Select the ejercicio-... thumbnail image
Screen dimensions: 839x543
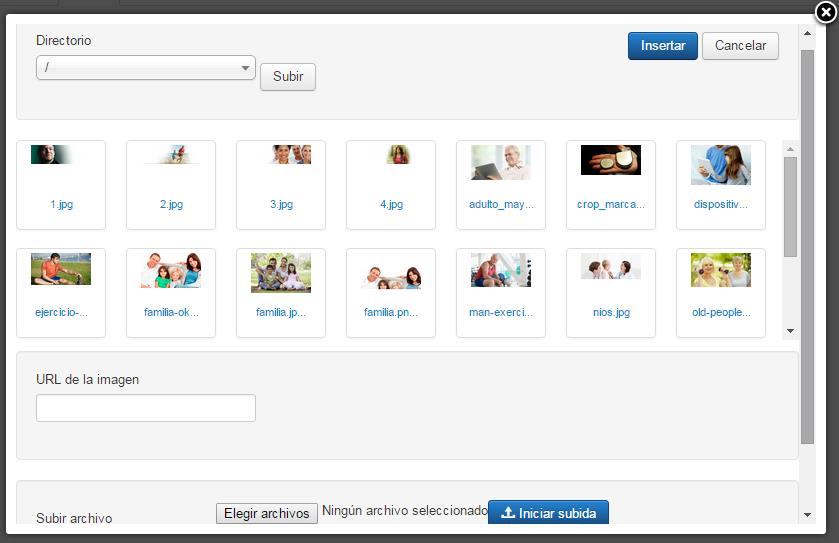61,269
